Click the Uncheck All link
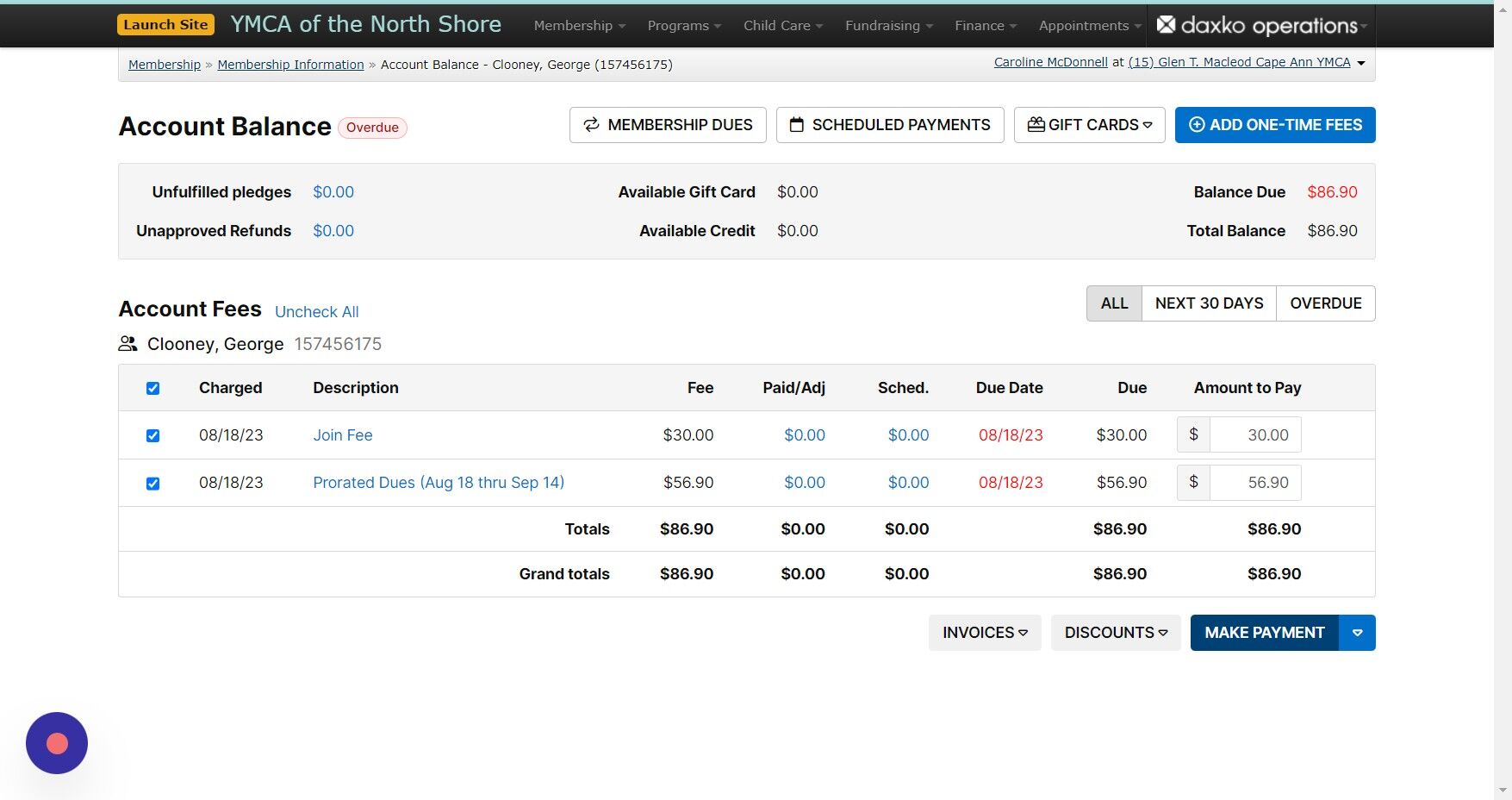The width and height of the screenshot is (1512, 800). tap(316, 311)
